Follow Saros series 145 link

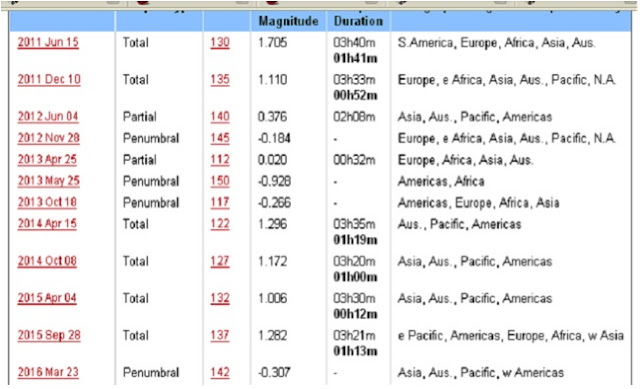[220, 138]
